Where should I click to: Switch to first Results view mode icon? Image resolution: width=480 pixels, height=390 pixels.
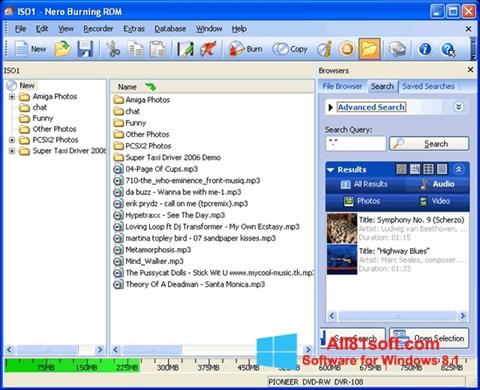tap(401, 169)
